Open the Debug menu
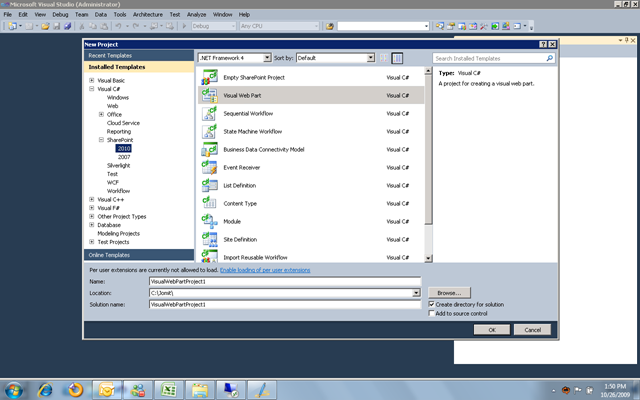Viewport: 640px width, 400px height. (x=60, y=14)
